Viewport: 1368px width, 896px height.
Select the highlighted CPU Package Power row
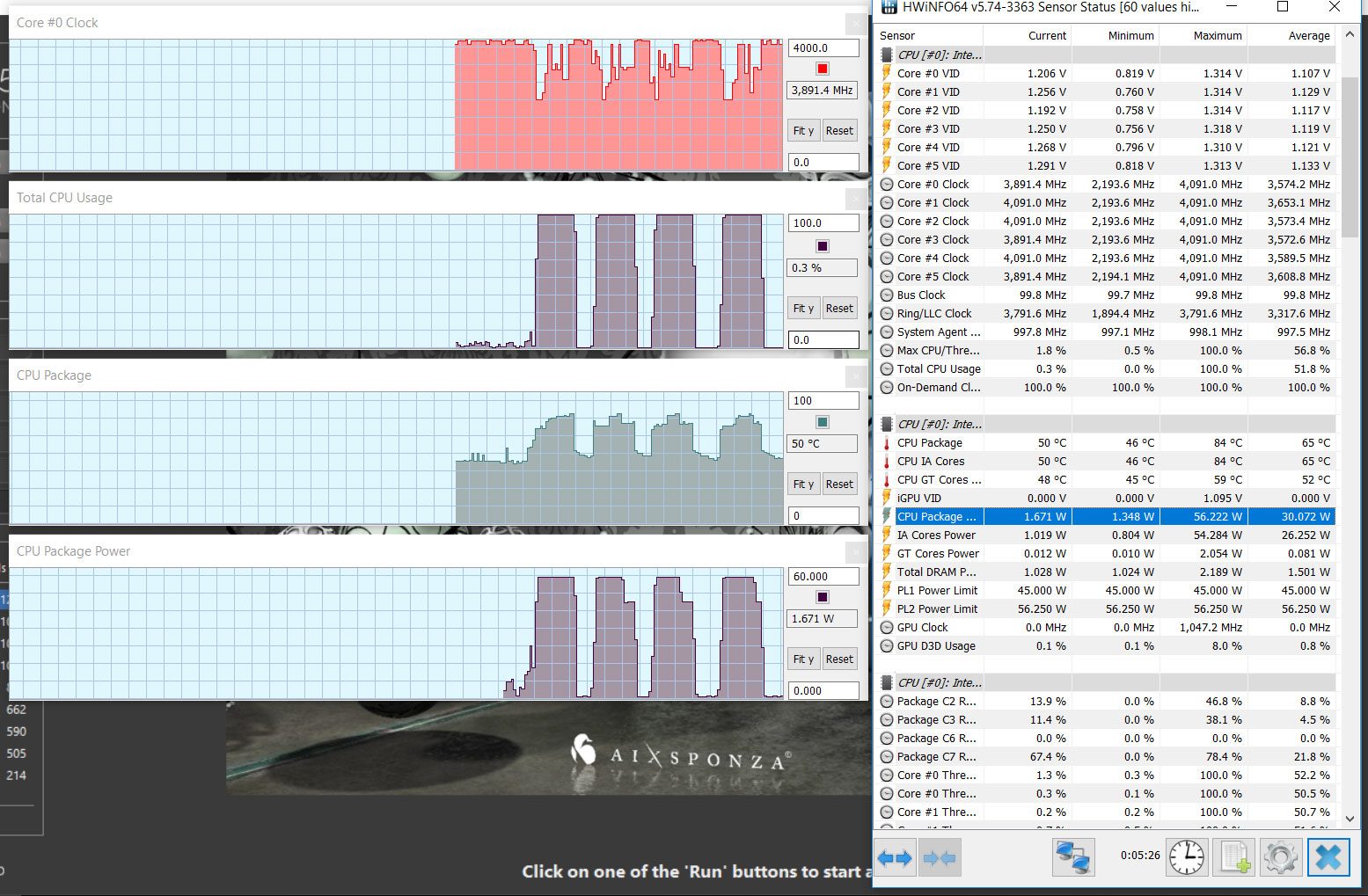click(x=1106, y=517)
